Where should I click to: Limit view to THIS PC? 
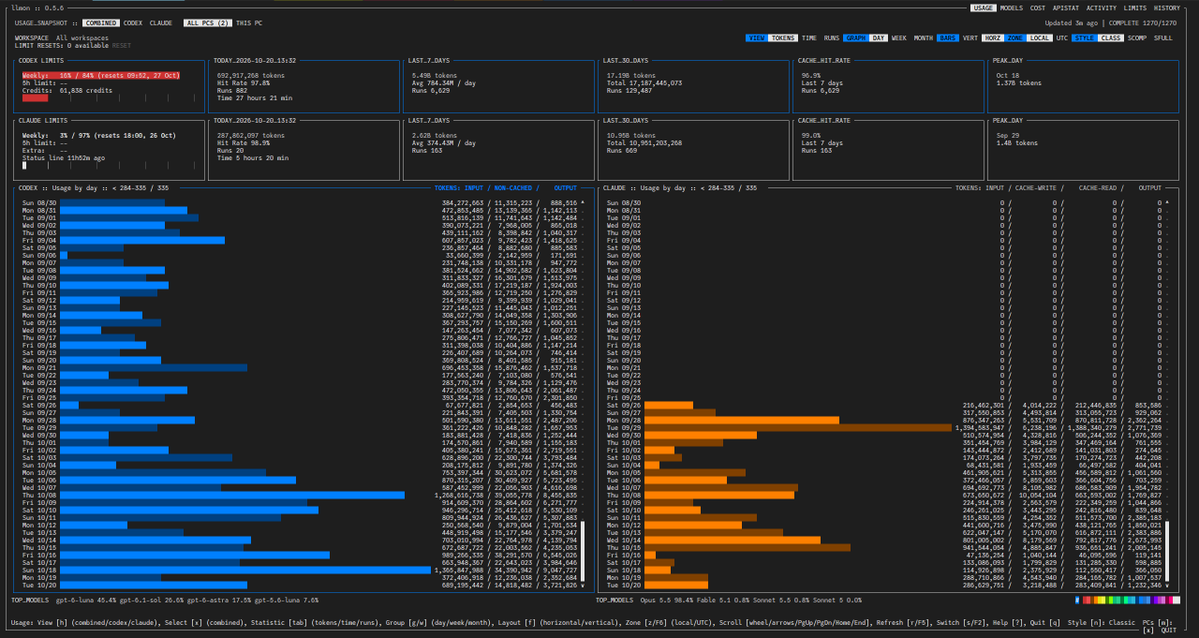(249, 24)
